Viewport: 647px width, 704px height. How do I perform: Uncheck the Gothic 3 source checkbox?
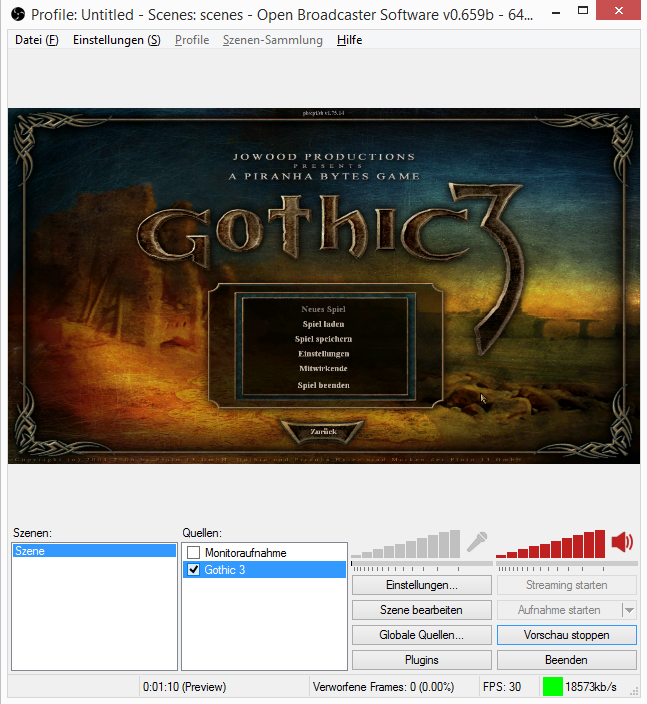(x=194, y=570)
